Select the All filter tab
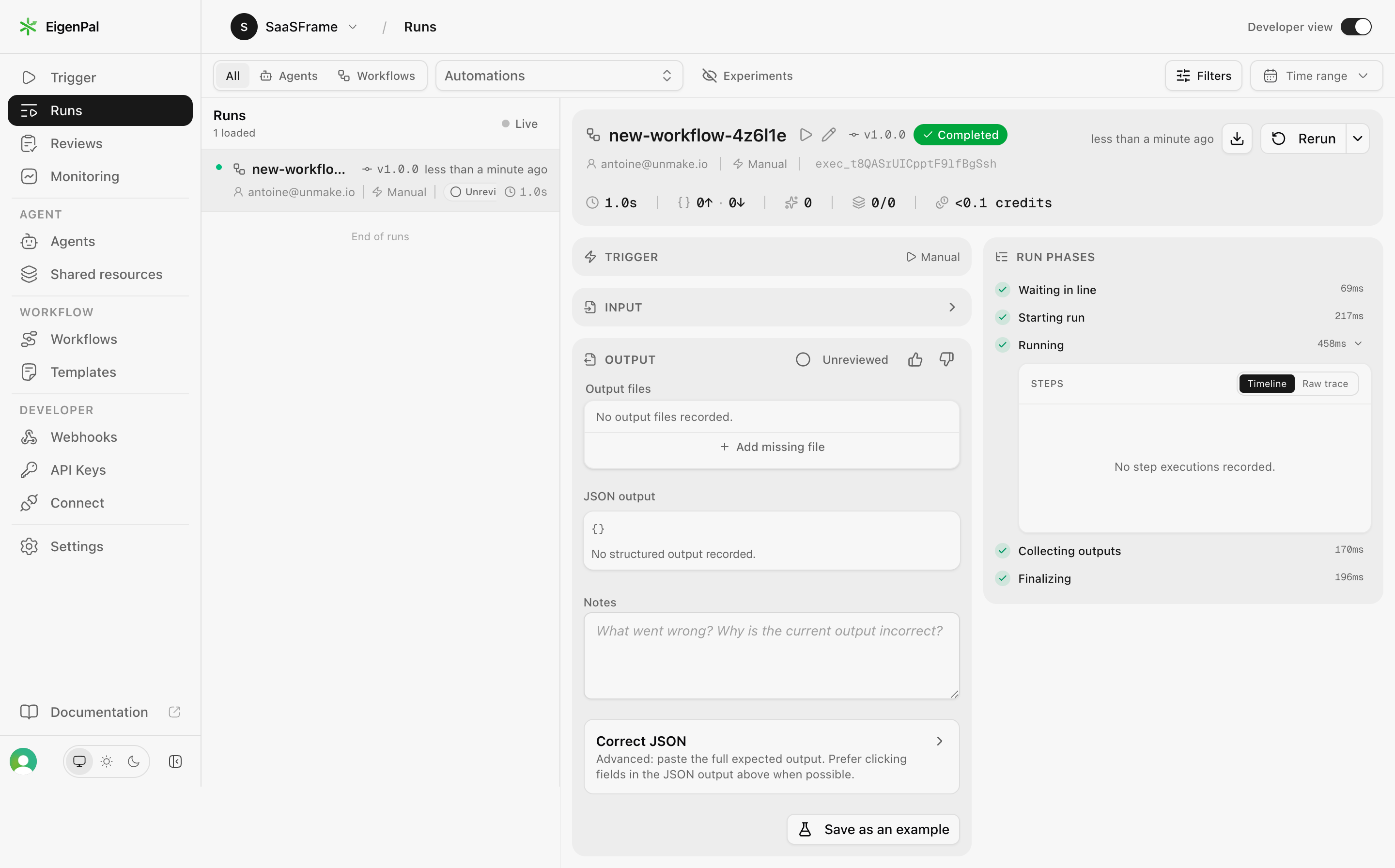Viewport: 1395px width, 868px height. pyautogui.click(x=232, y=76)
